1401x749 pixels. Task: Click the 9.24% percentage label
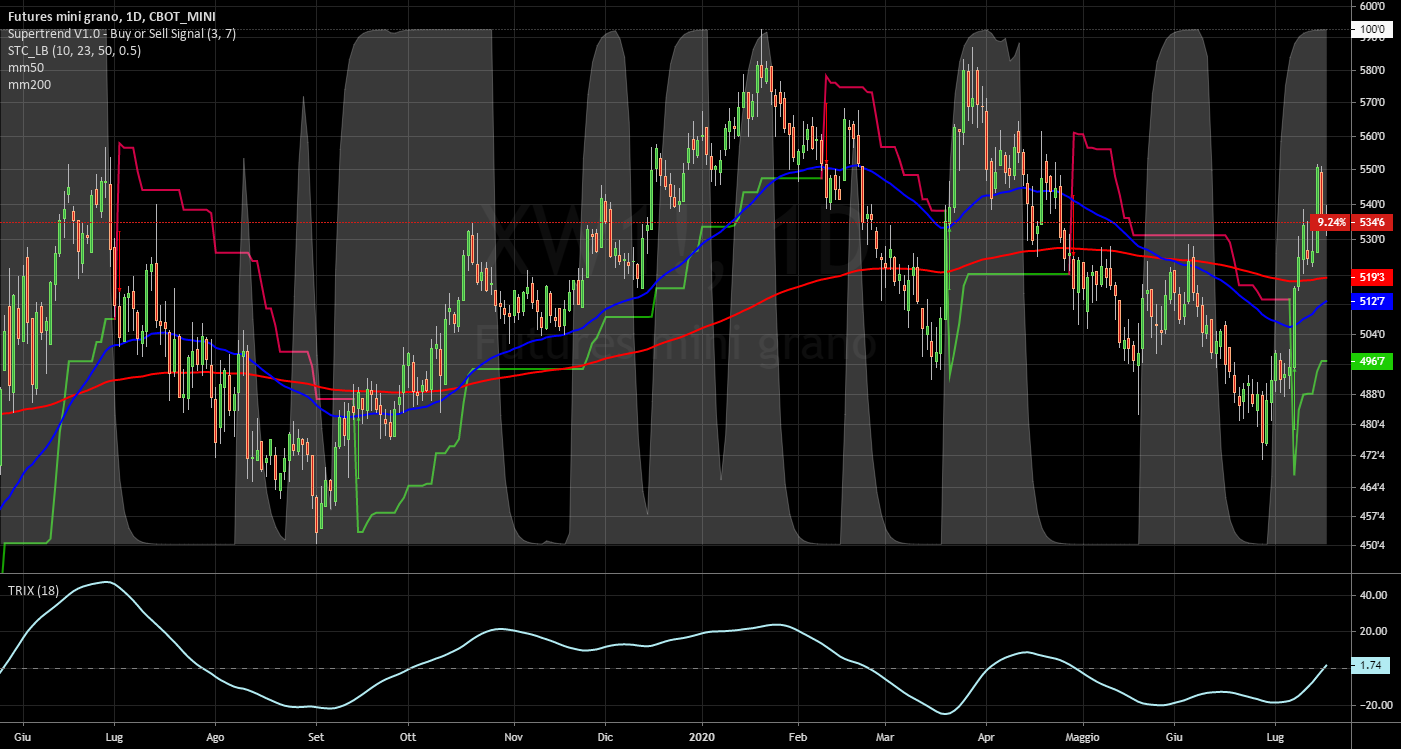tap(1330, 221)
